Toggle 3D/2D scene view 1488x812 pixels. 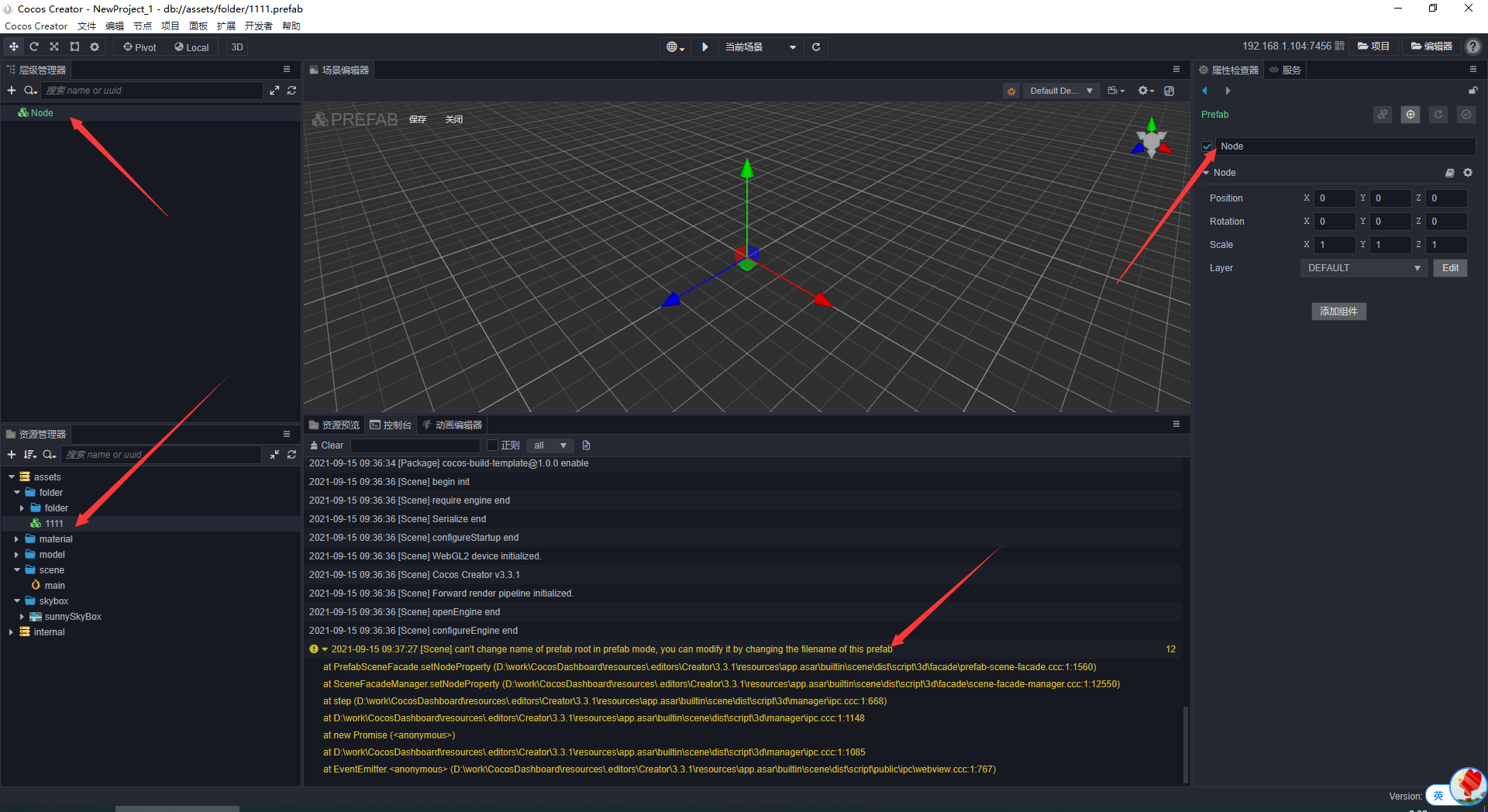point(237,47)
